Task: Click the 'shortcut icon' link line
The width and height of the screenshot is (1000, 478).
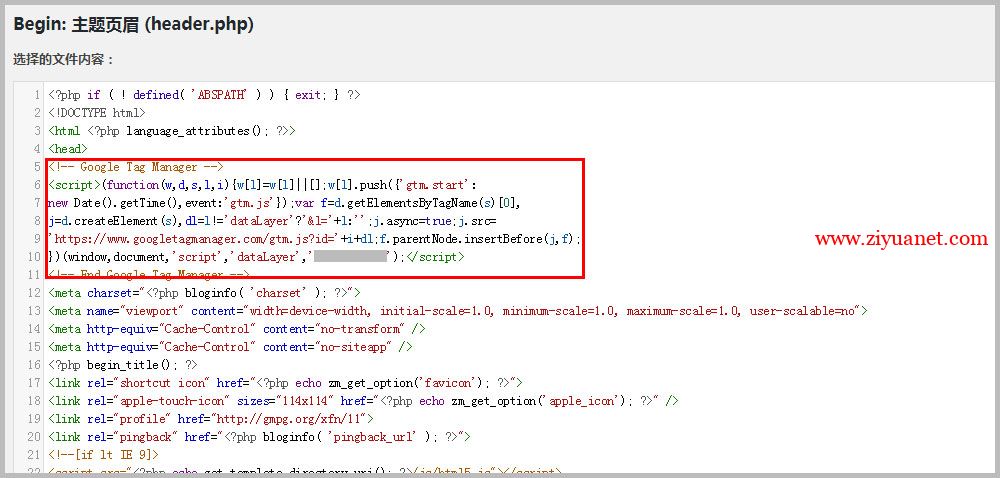Action: pyautogui.click(x=286, y=383)
